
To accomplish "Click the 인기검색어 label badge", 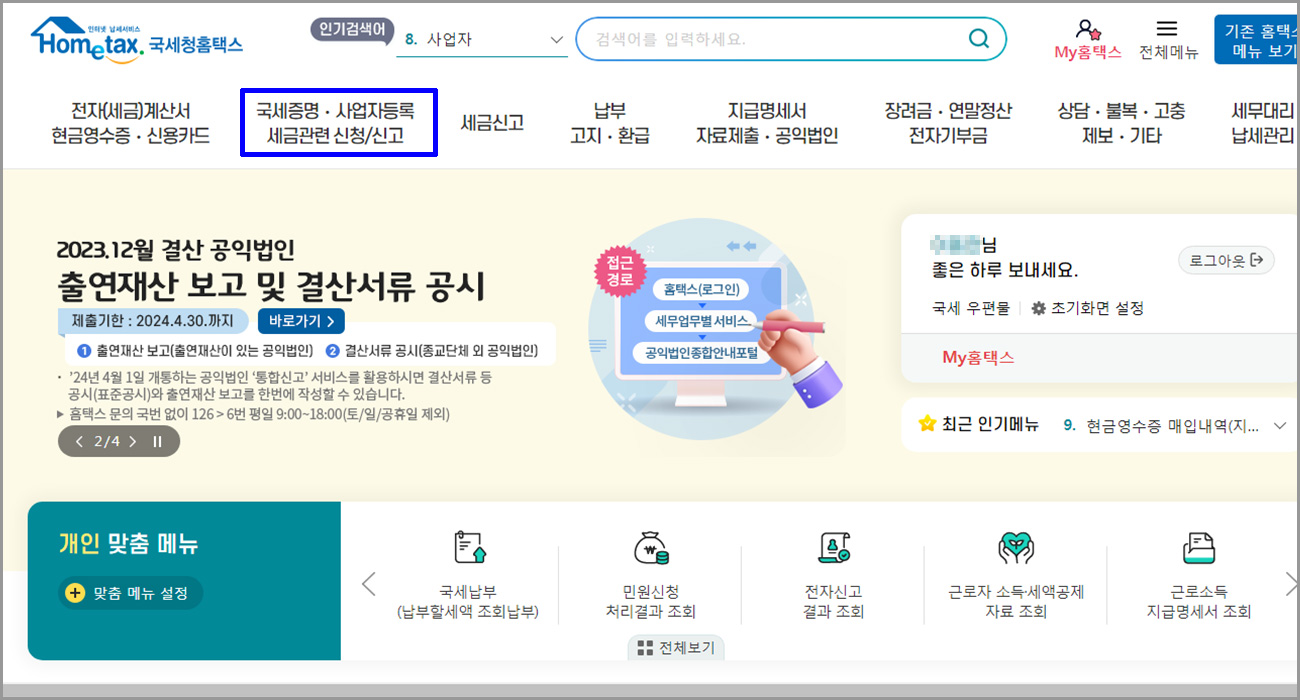I will pos(351,30).
